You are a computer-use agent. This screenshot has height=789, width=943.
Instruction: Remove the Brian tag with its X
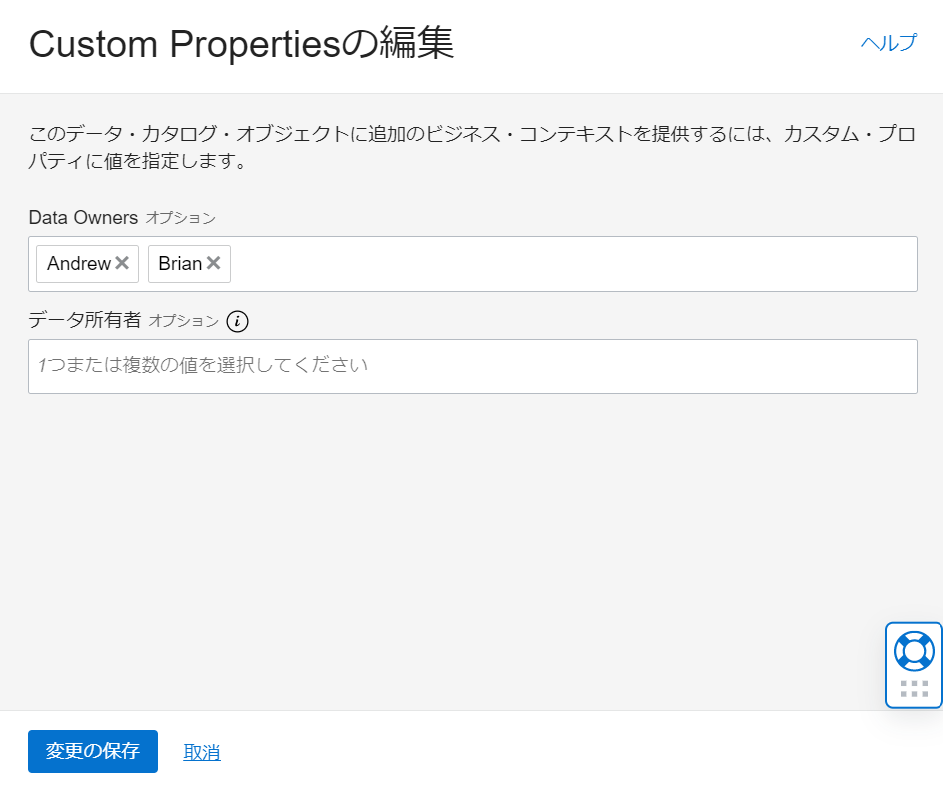tap(213, 263)
